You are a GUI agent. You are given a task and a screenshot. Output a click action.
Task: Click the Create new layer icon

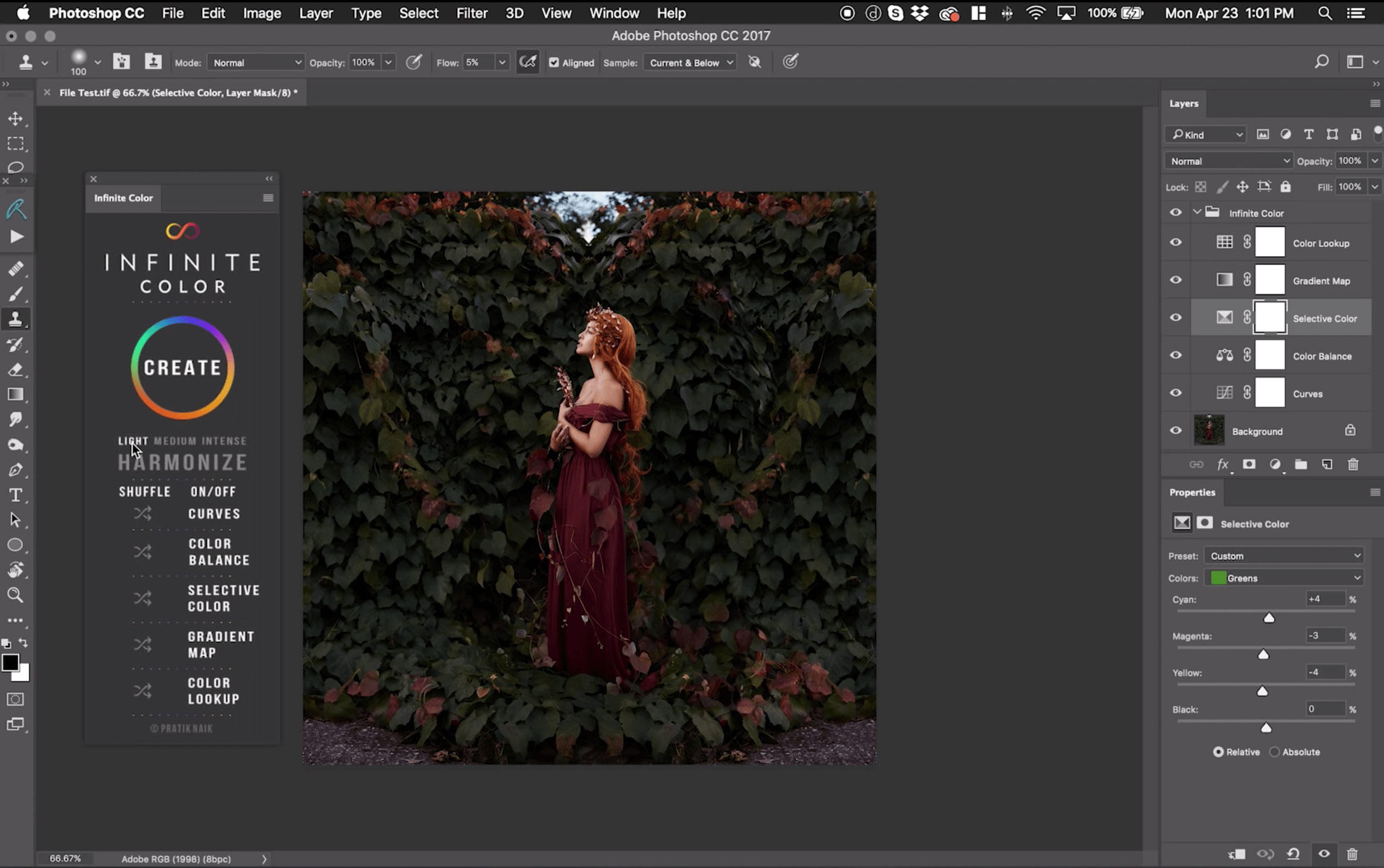(1327, 464)
